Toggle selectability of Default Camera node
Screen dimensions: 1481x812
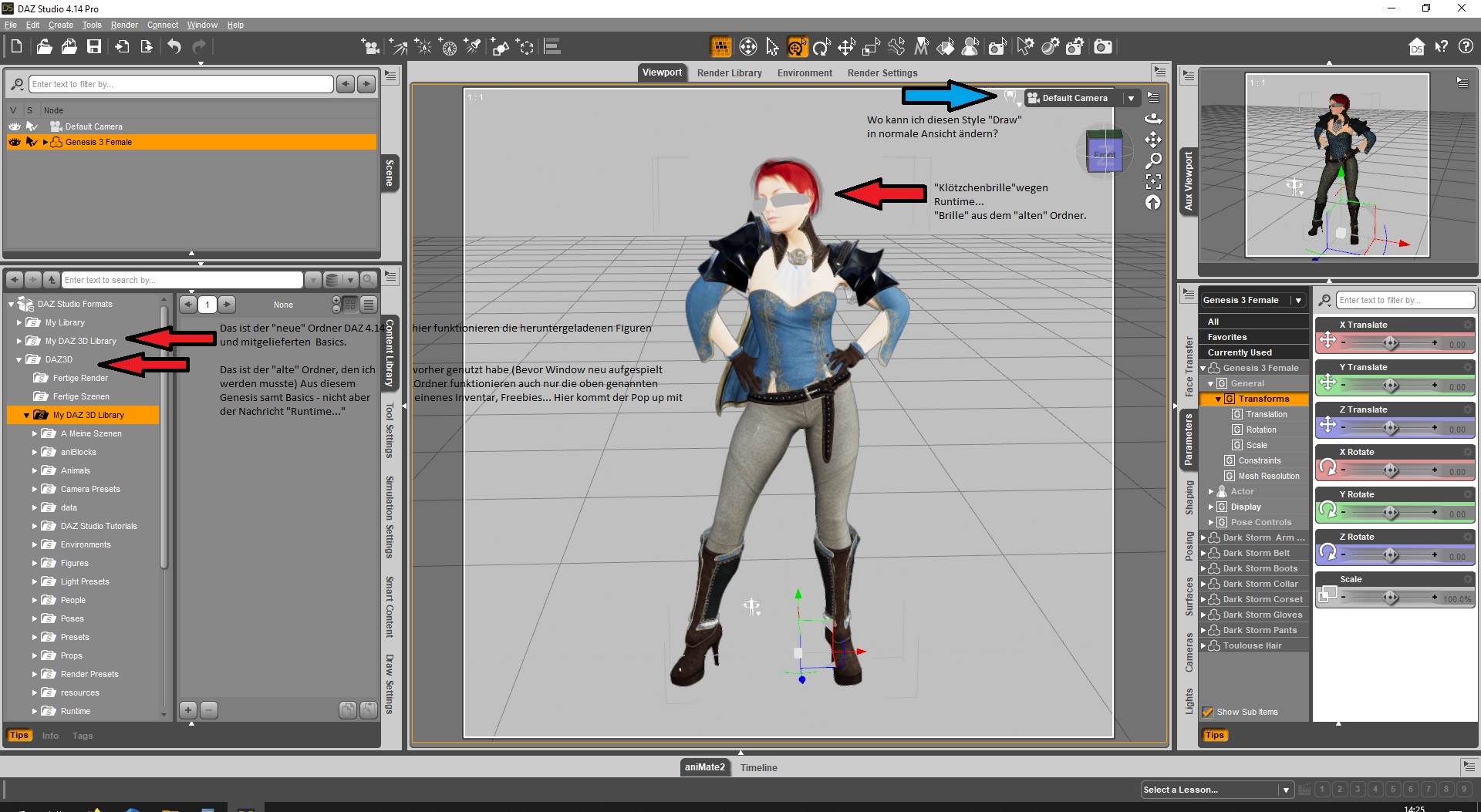[x=32, y=126]
